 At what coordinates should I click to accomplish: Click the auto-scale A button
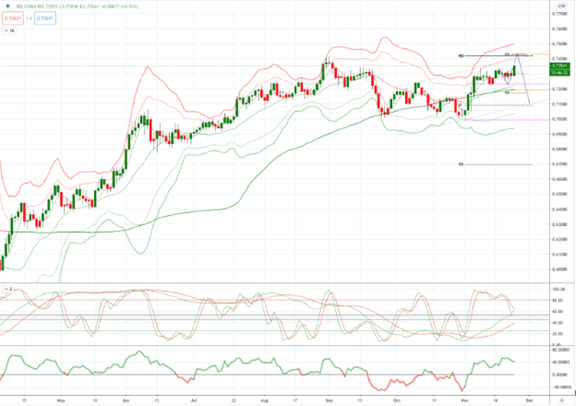pos(561,400)
